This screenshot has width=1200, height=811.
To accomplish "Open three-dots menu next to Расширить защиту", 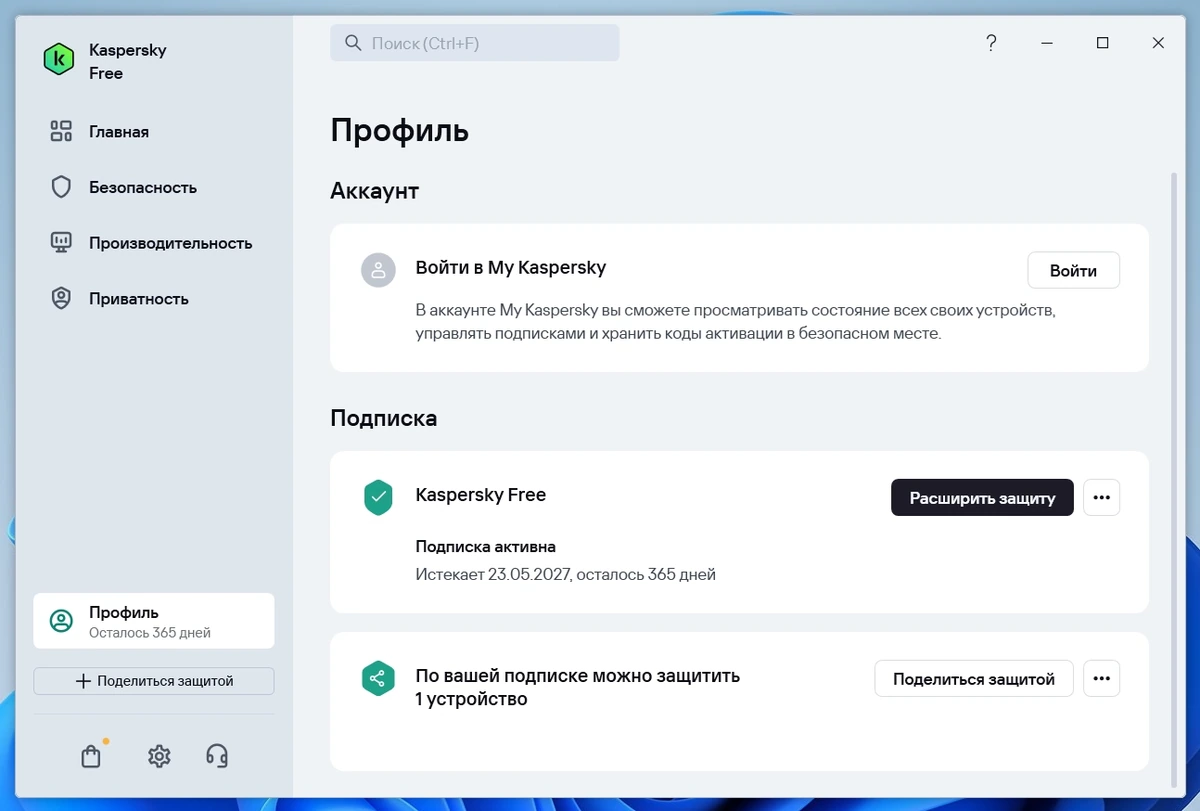I will coord(1102,498).
